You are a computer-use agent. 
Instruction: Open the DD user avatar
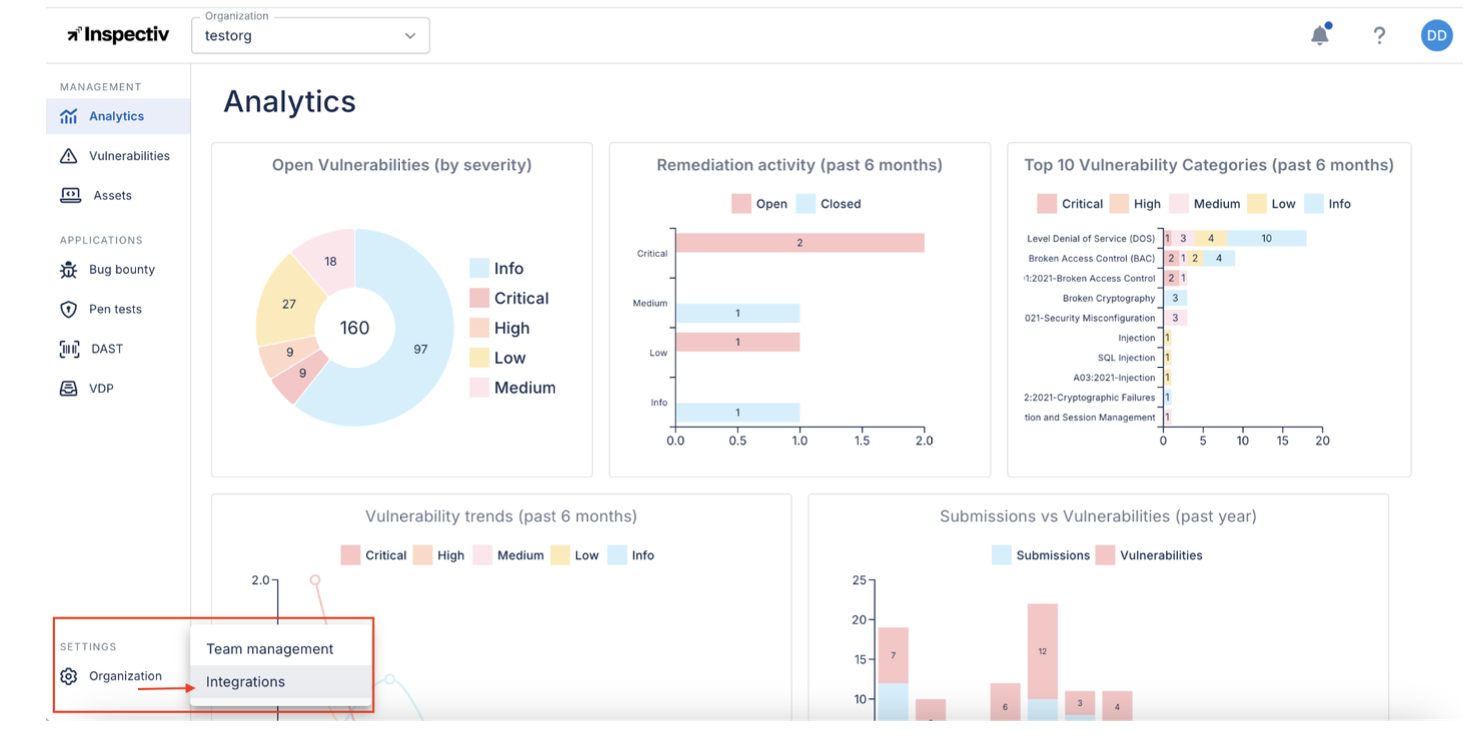pos(1436,35)
